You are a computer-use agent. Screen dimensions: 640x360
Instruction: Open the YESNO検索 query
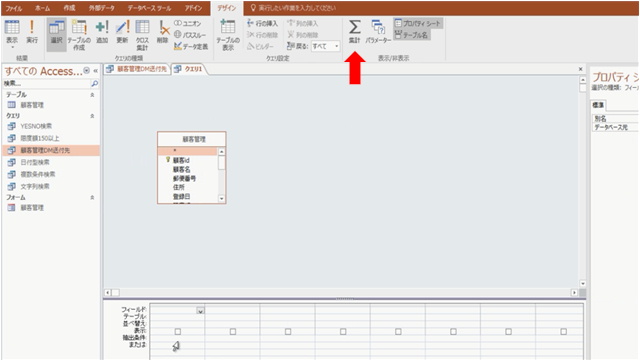36,126
